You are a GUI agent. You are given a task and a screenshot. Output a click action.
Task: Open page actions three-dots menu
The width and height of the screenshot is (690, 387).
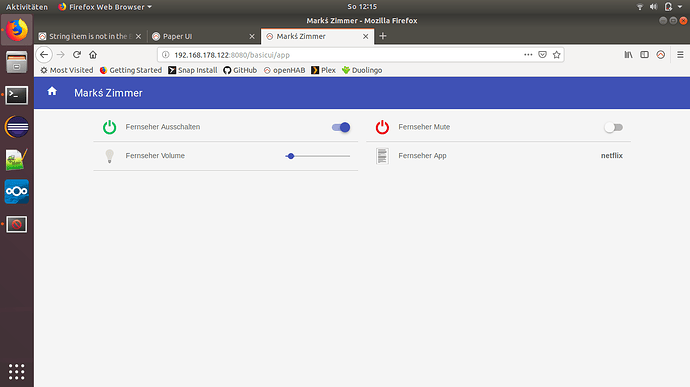528,55
